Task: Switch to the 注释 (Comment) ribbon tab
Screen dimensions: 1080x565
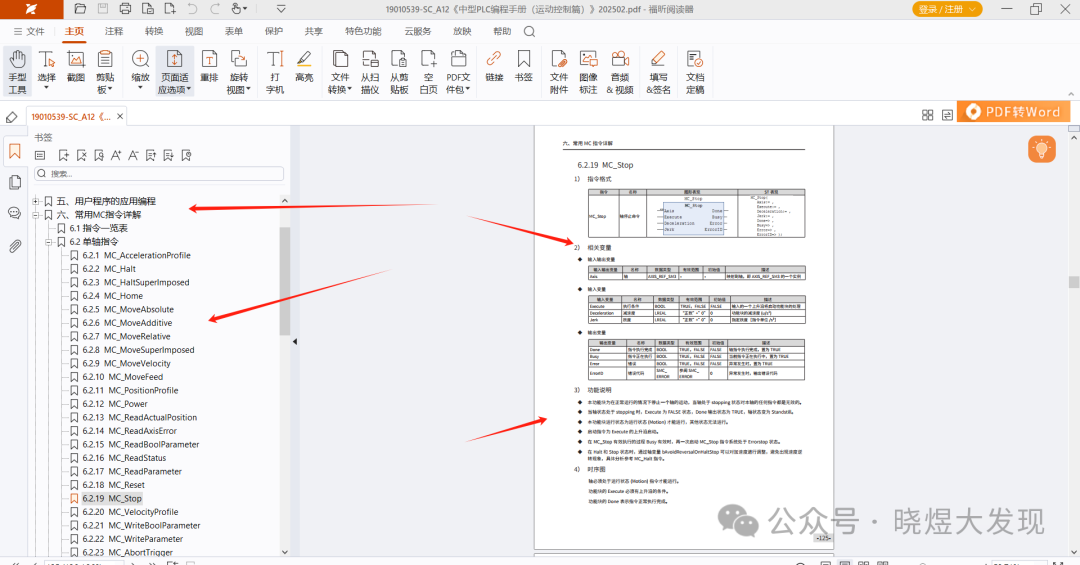Action: pos(114,31)
